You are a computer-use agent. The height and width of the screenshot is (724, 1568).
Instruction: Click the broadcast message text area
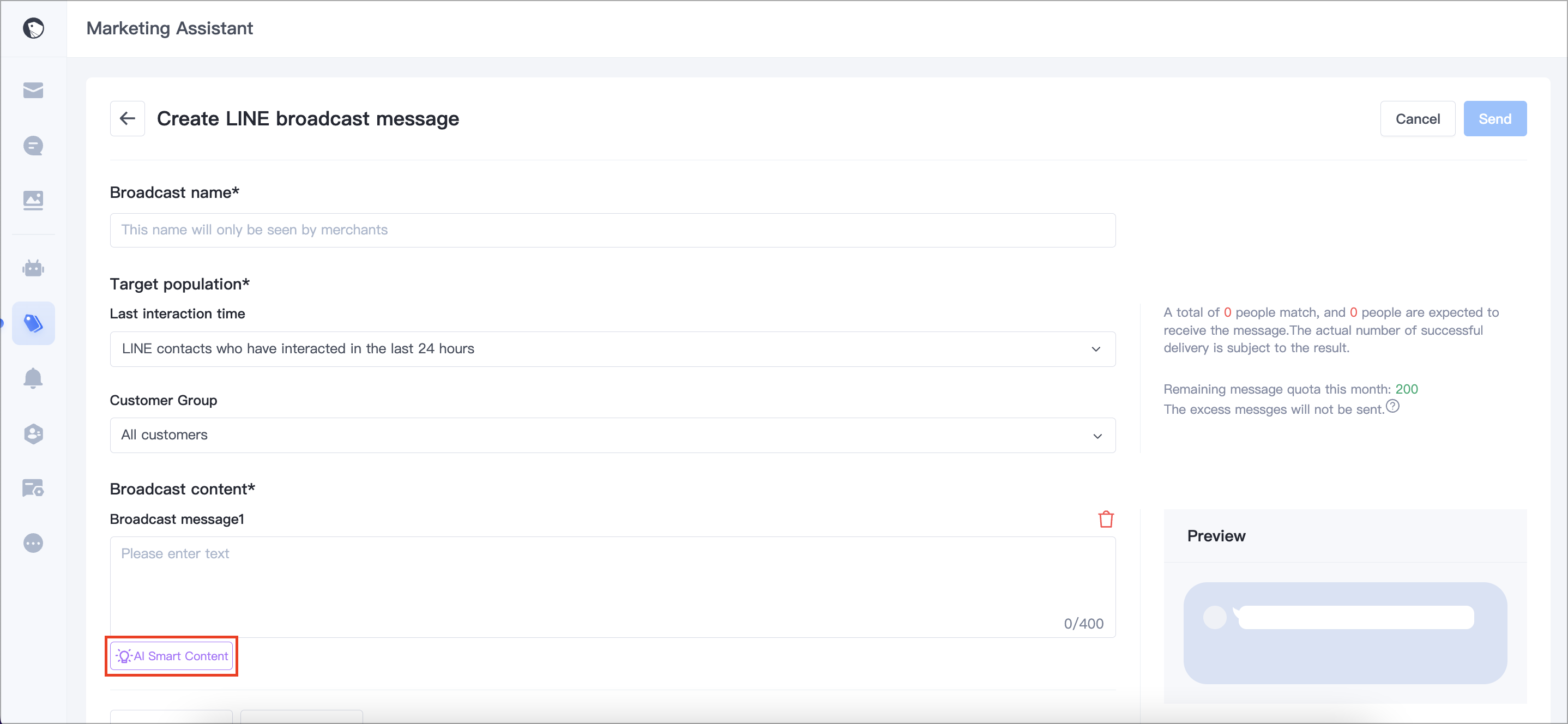[612, 587]
